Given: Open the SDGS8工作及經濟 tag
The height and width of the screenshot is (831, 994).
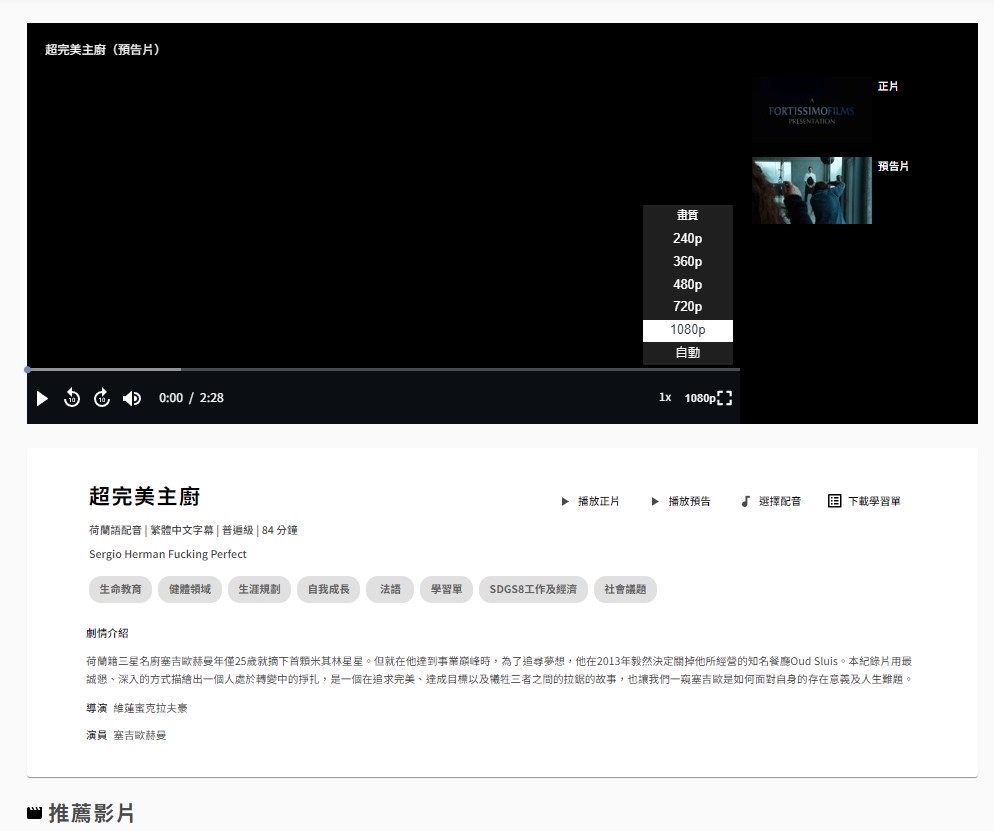Looking at the screenshot, I should click(x=533, y=589).
